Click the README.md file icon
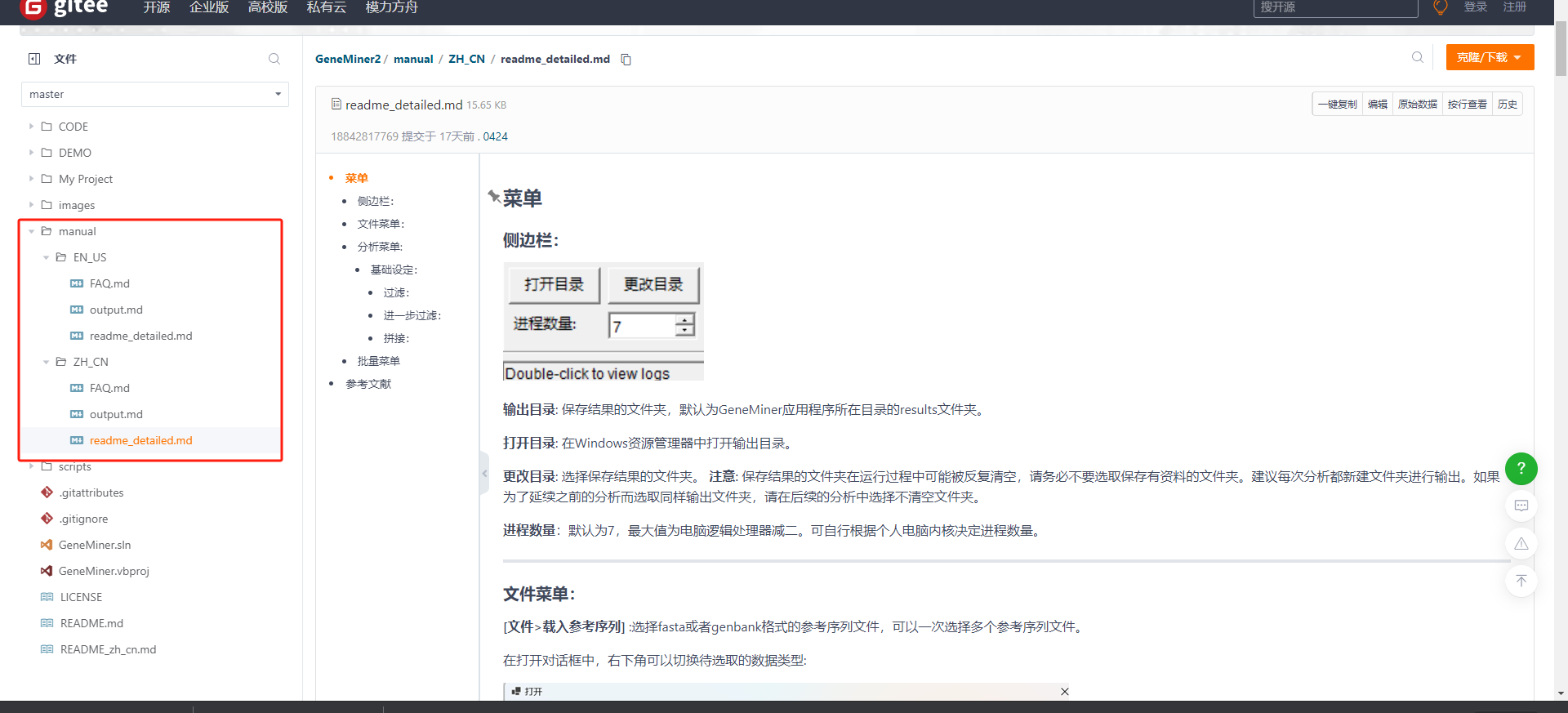 click(x=47, y=623)
